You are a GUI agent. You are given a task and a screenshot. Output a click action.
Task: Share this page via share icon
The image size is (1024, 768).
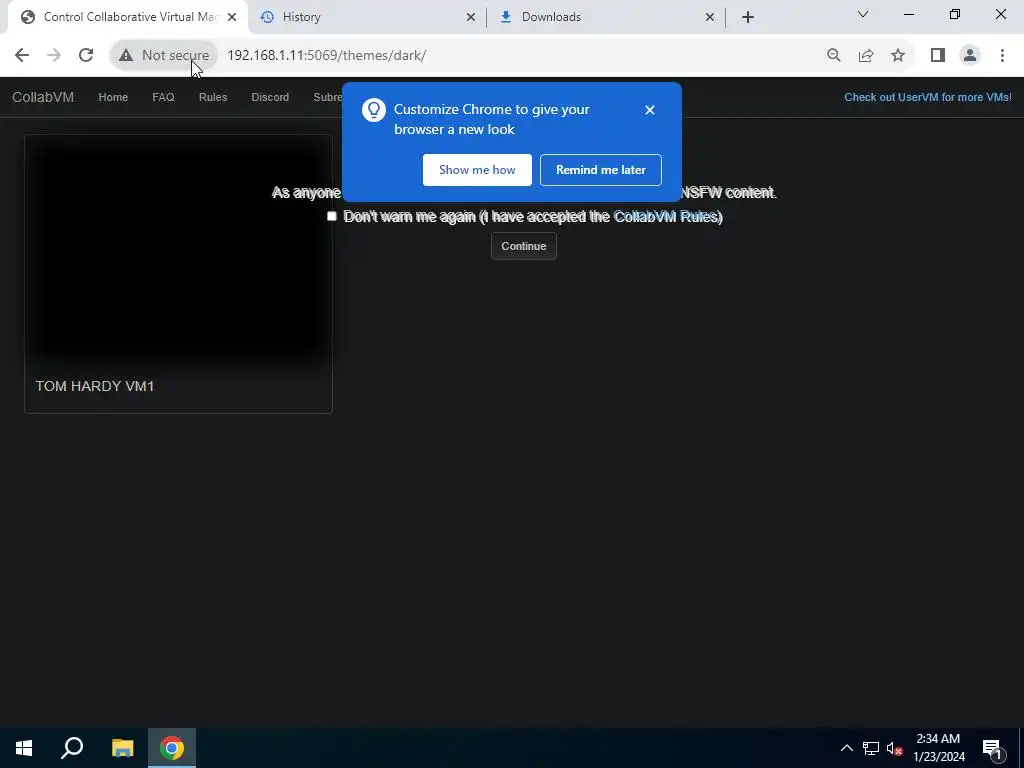click(x=866, y=55)
